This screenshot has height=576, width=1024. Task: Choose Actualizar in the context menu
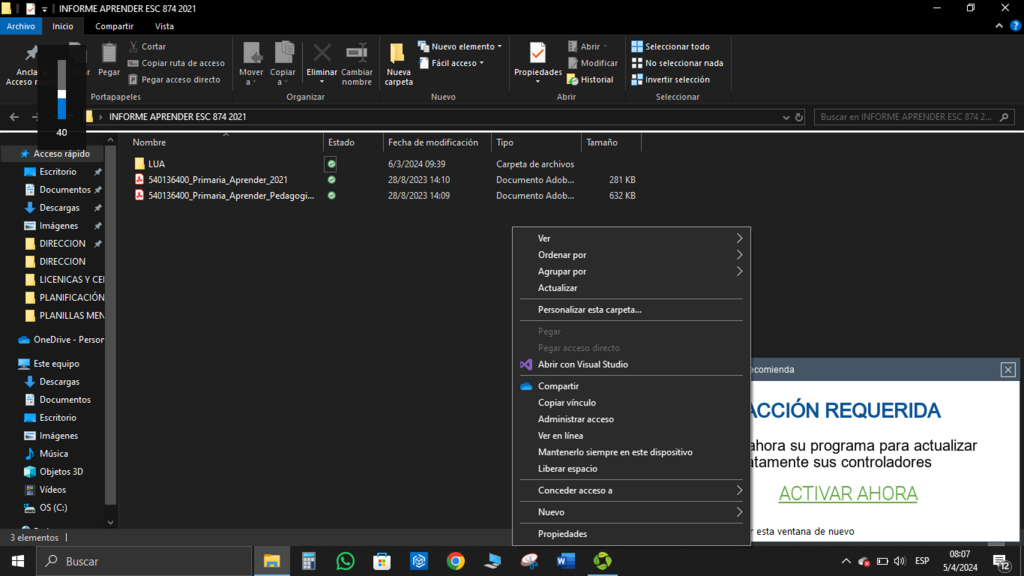coord(632,288)
